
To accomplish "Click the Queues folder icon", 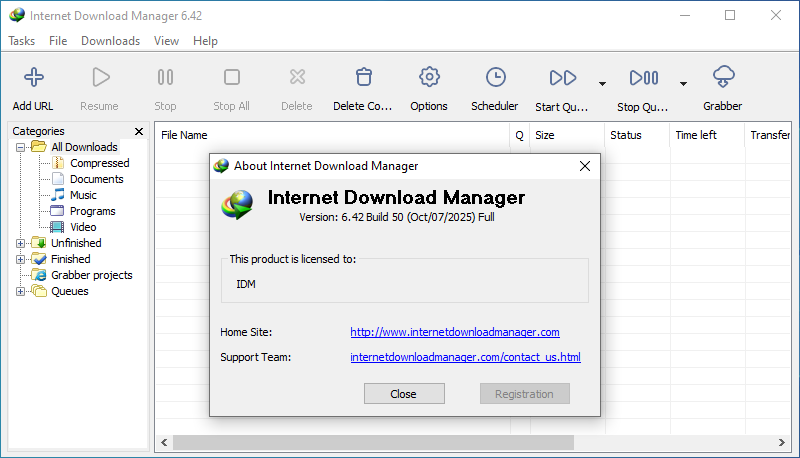I will pyautogui.click(x=39, y=291).
